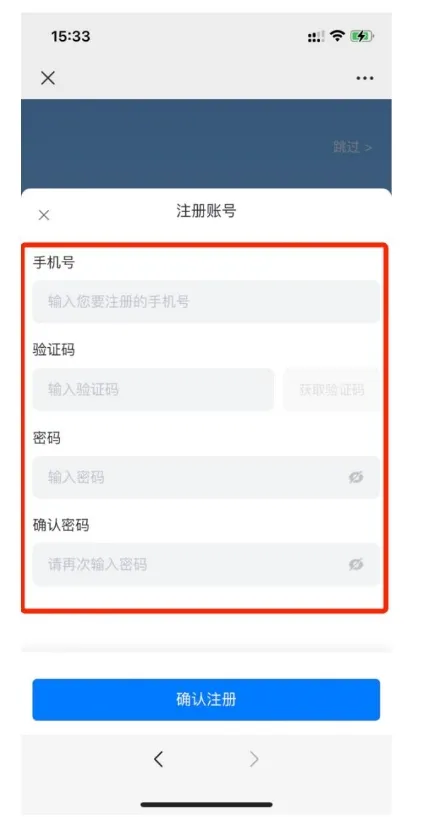Close the webview with top X icon

(x=48, y=78)
